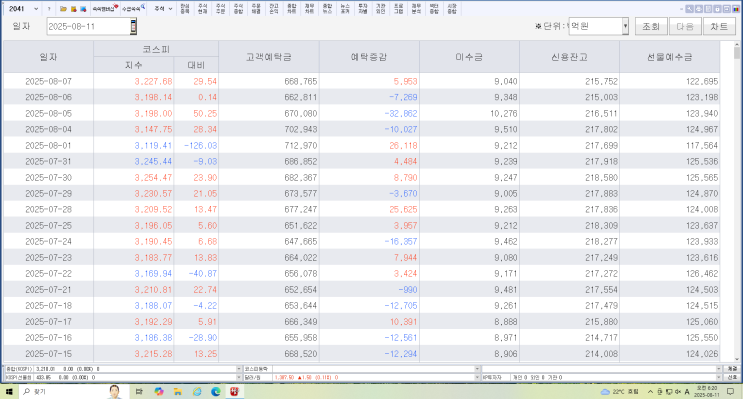
Task: Click the lock icon at top right
Action: (x=717, y=9)
